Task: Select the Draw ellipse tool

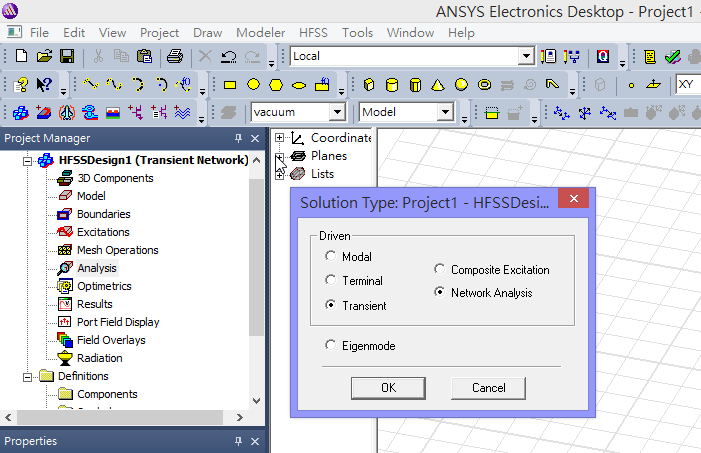Action: [299, 85]
